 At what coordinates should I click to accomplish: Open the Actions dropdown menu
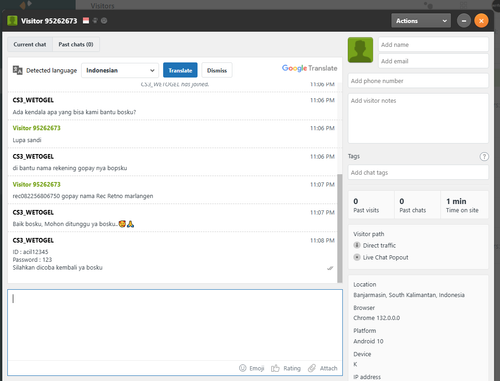click(421, 21)
